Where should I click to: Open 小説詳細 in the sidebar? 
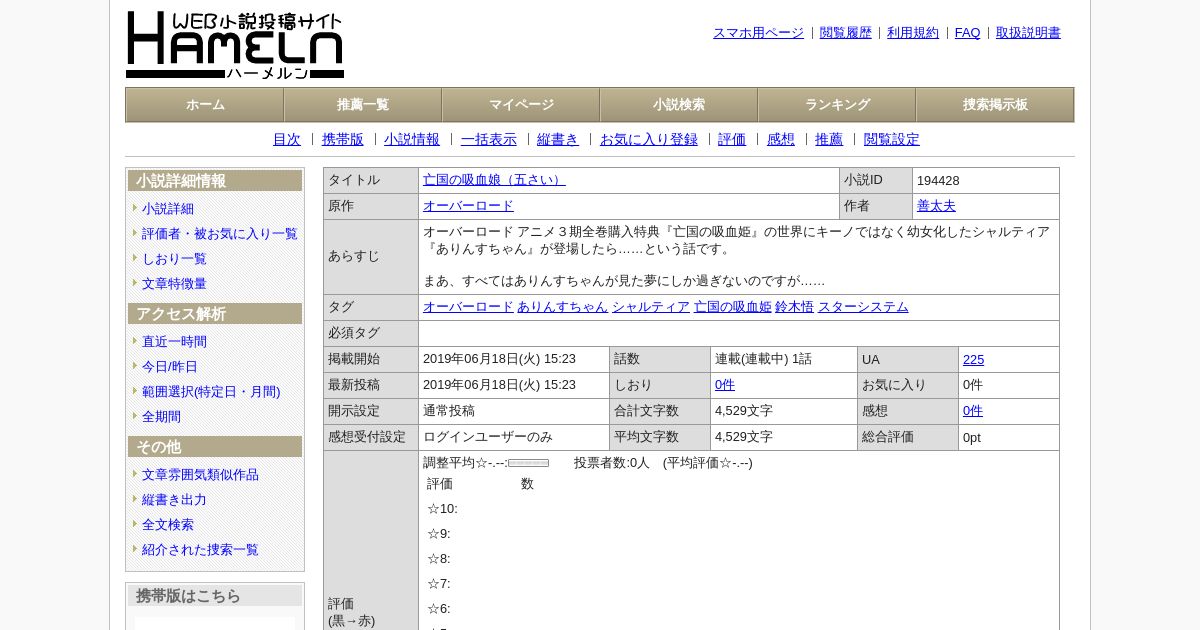click(x=168, y=209)
